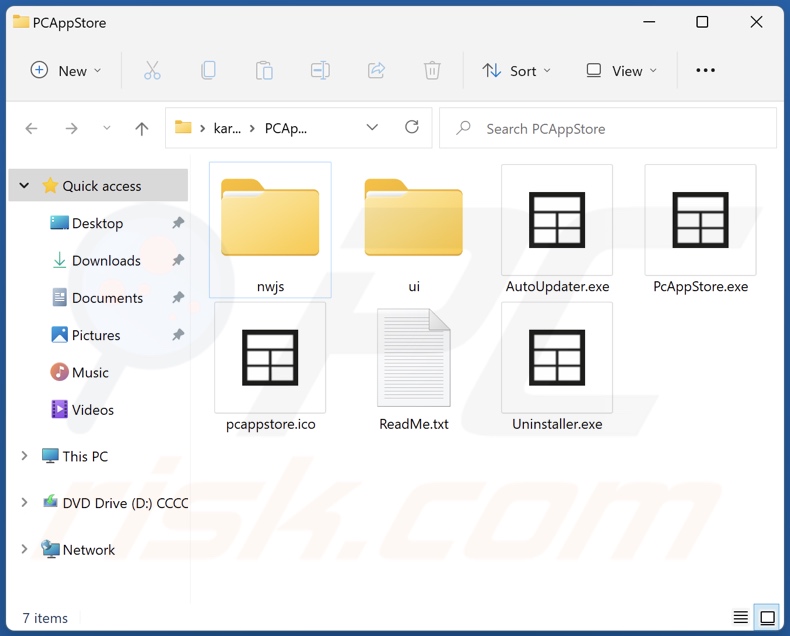Open the See more ellipsis menu

[x=705, y=71]
